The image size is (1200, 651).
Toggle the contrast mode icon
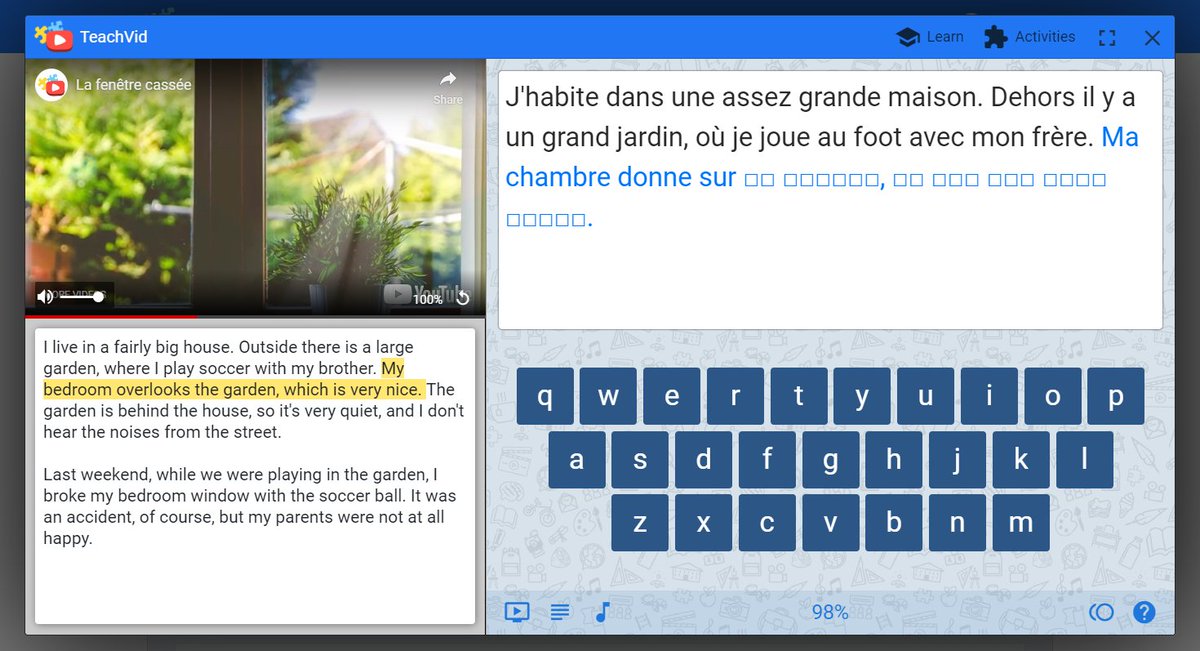click(1101, 612)
